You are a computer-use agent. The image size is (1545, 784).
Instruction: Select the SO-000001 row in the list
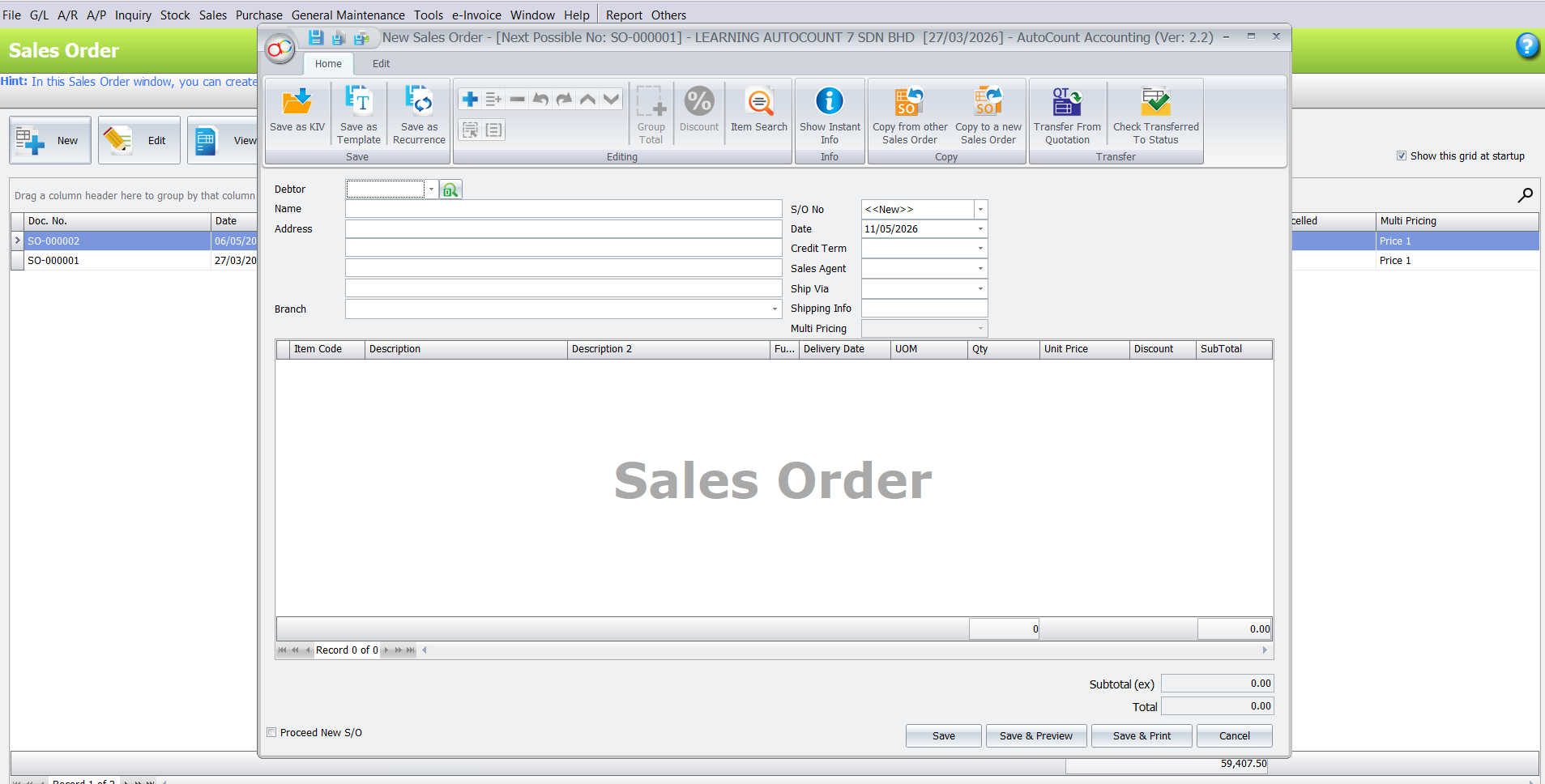(134, 261)
